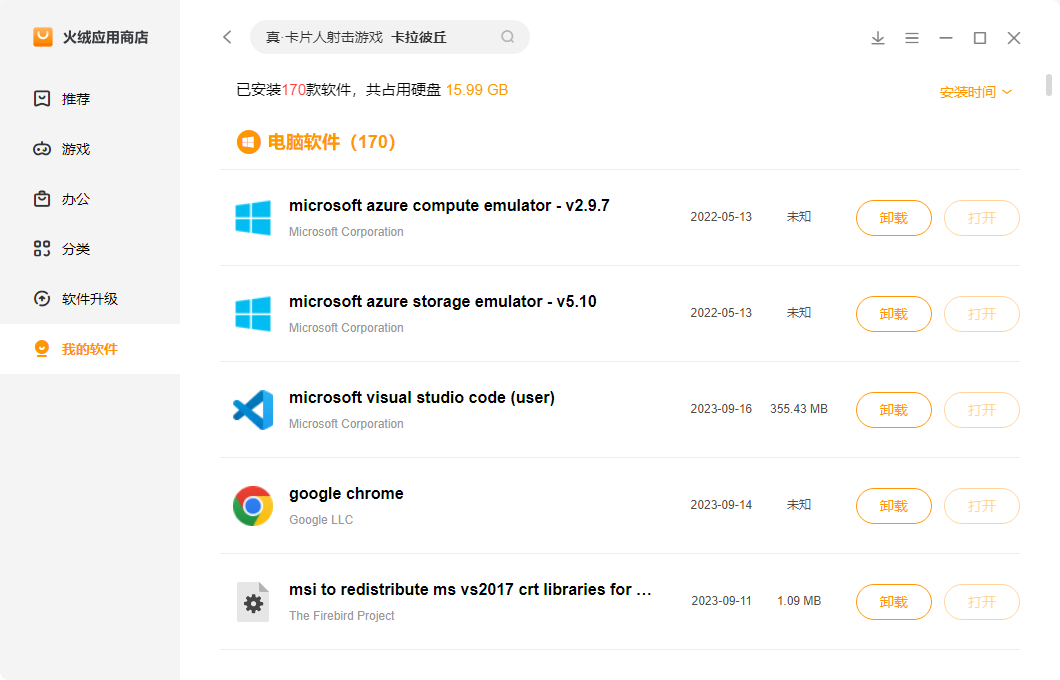1060x680 pixels.
Task: Click the Google LLC publisher text
Action: (321, 520)
